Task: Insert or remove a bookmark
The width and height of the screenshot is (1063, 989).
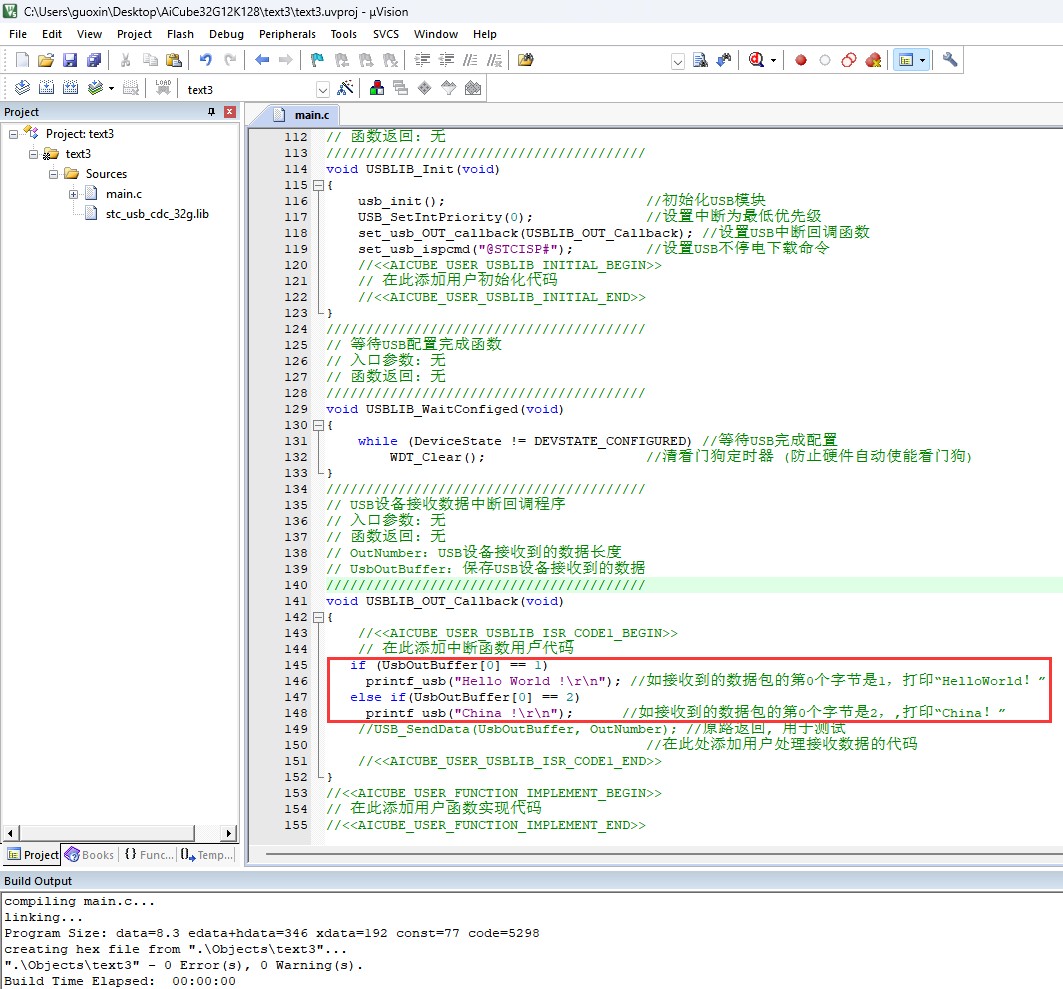Action: [317, 60]
